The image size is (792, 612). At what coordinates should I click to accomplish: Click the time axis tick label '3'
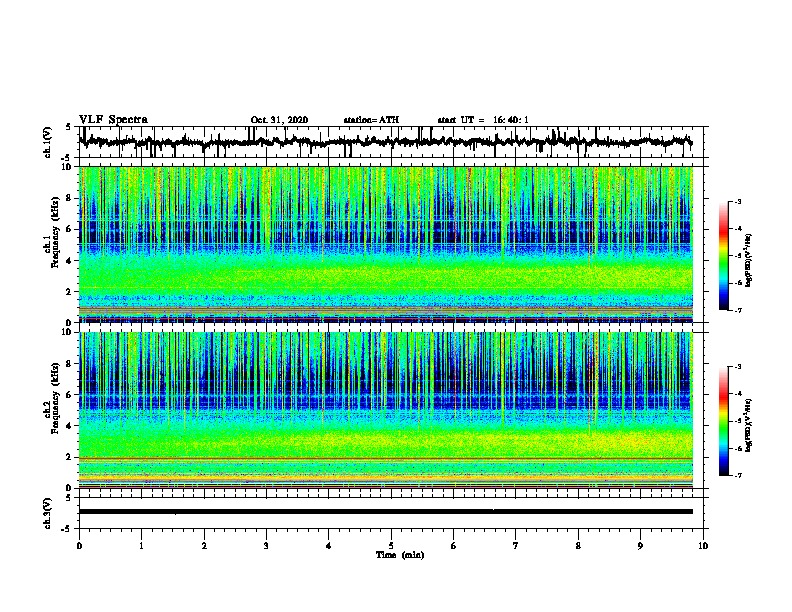click(266, 546)
